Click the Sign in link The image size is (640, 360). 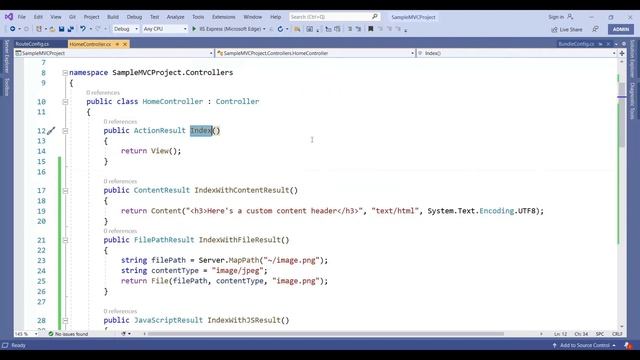[x=556, y=17]
